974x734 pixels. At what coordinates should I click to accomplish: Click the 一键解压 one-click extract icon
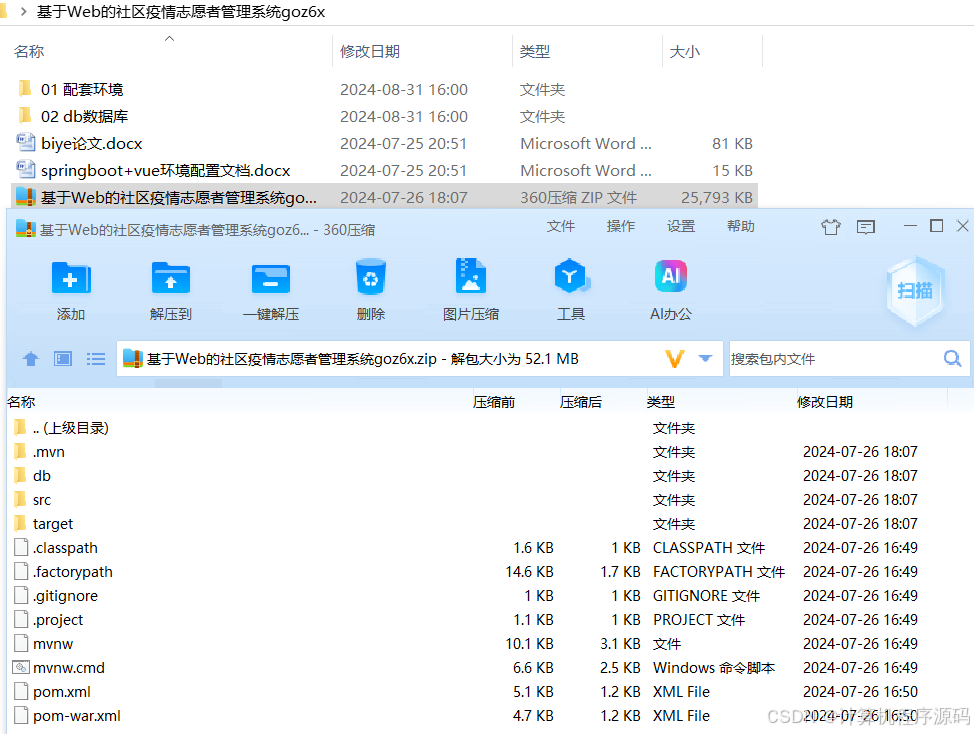coord(271,279)
